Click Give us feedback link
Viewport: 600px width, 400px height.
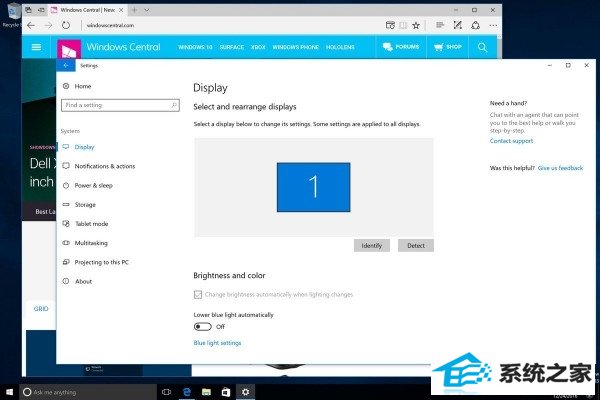(x=560, y=168)
